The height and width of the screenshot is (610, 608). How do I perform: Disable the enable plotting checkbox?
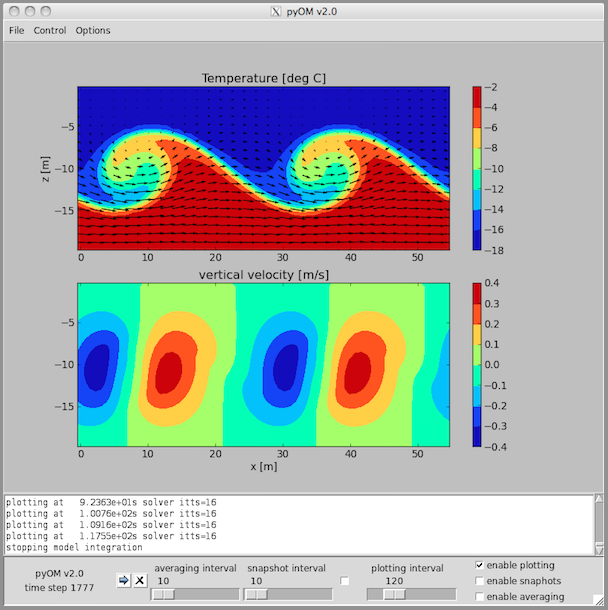(480, 565)
